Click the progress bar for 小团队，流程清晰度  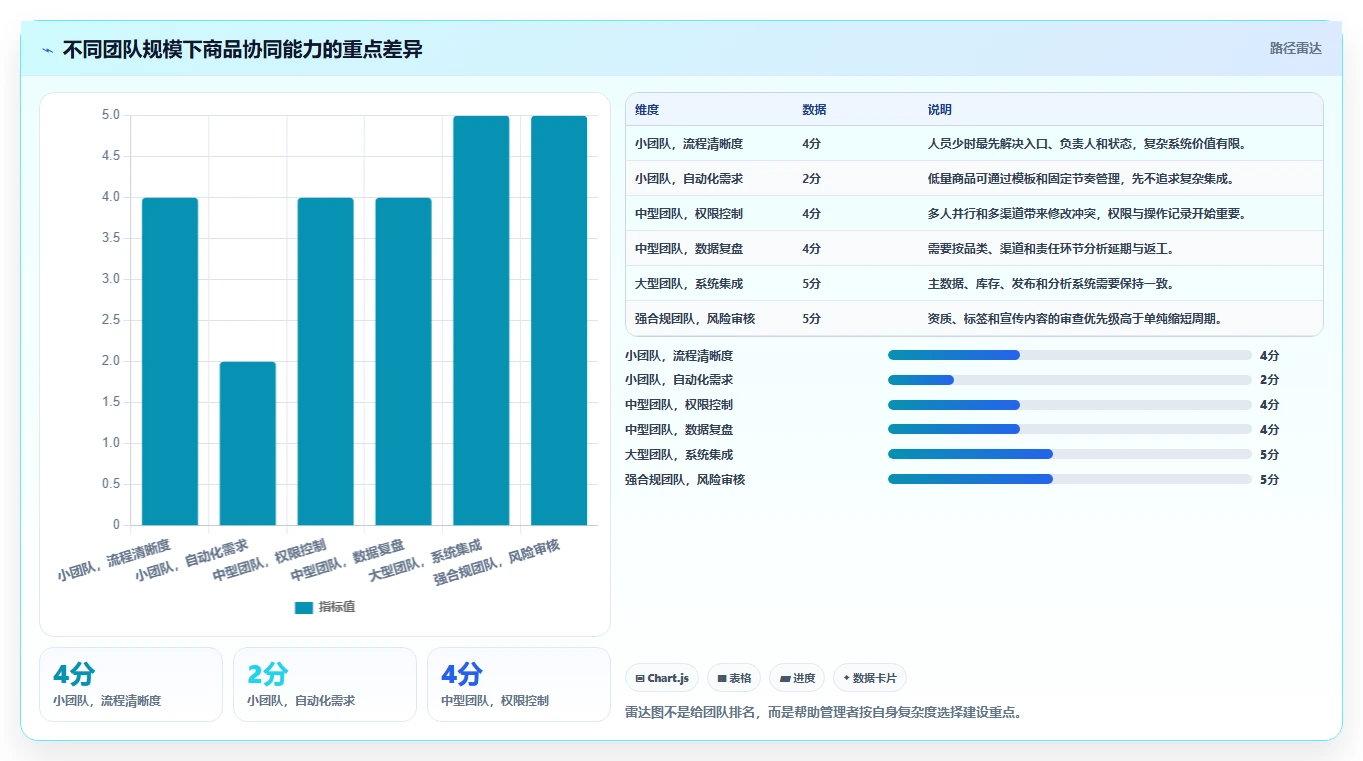1070,355
